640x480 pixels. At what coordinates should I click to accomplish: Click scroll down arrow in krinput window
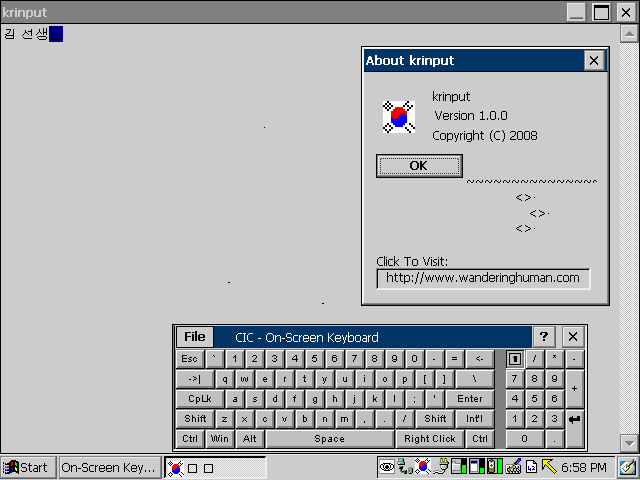(629, 442)
